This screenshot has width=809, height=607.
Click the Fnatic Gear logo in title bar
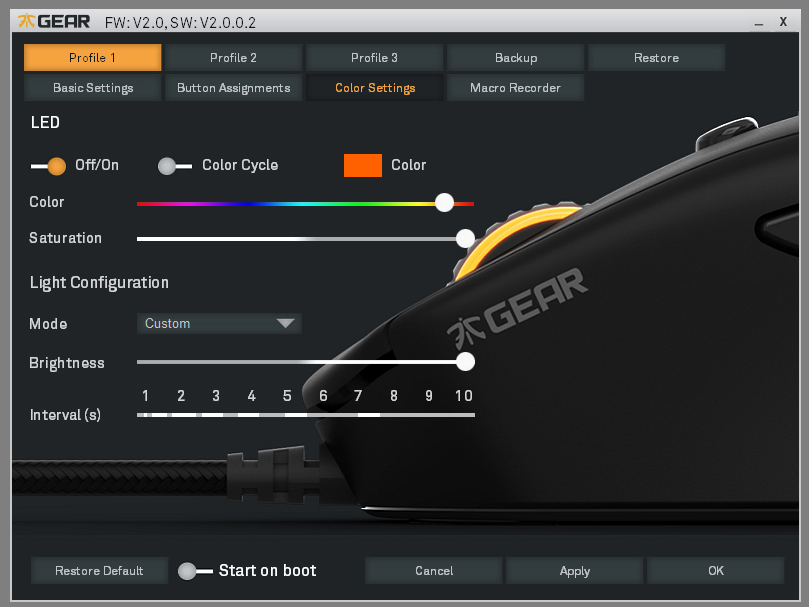[54, 22]
